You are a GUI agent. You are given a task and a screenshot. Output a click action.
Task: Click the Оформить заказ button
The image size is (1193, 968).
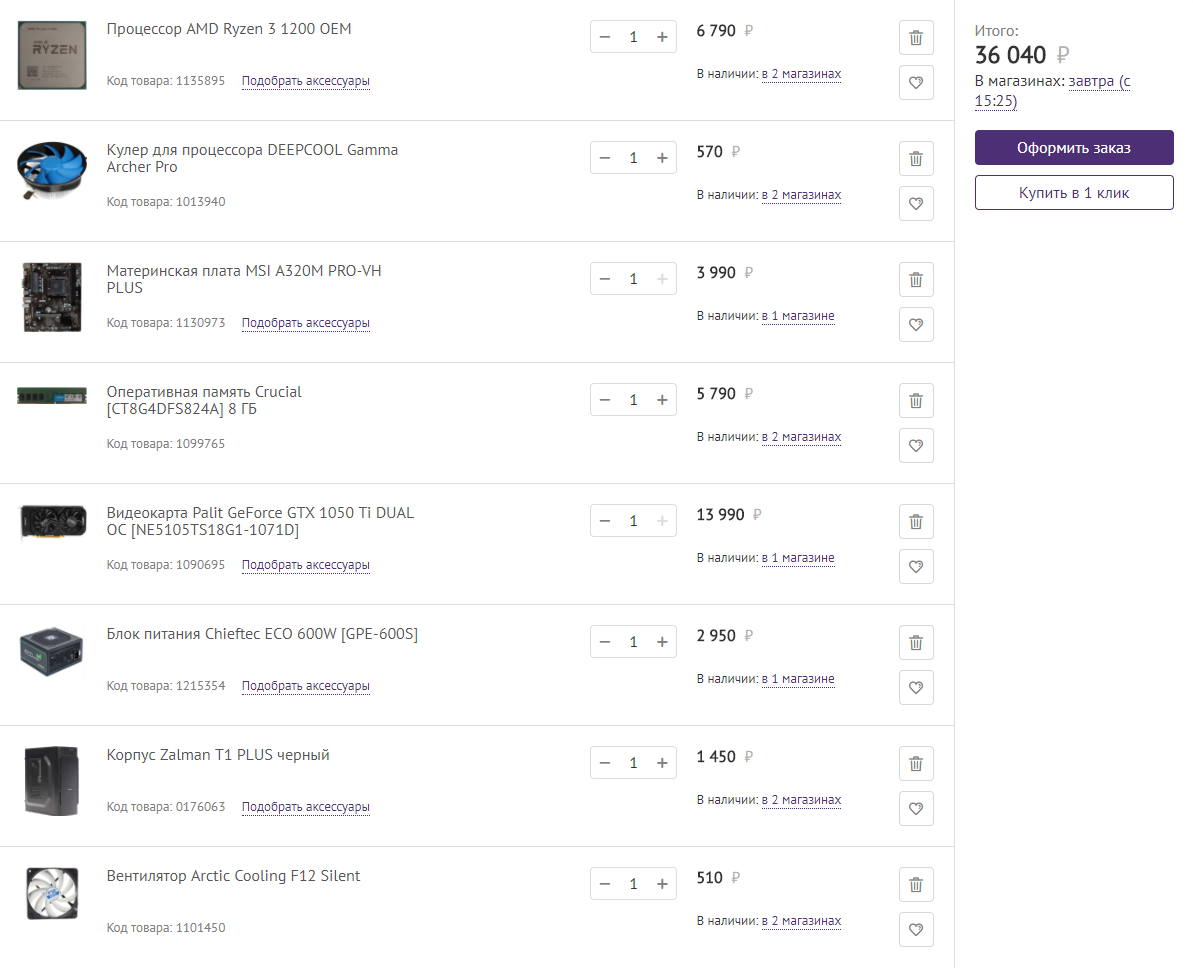[x=1074, y=148]
